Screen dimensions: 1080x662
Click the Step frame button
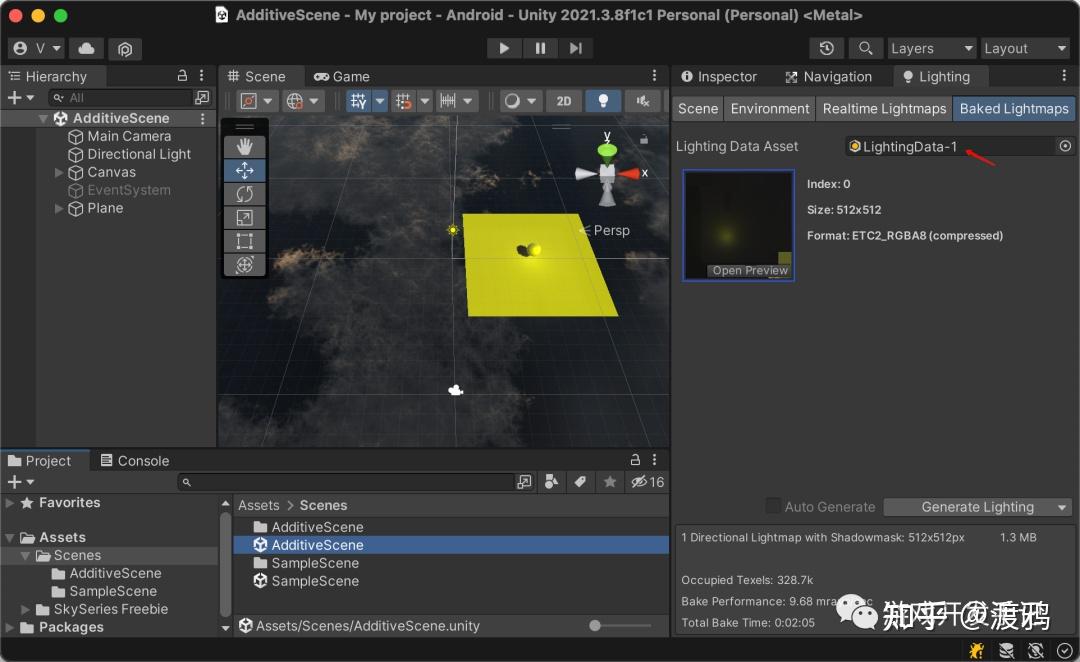click(576, 48)
